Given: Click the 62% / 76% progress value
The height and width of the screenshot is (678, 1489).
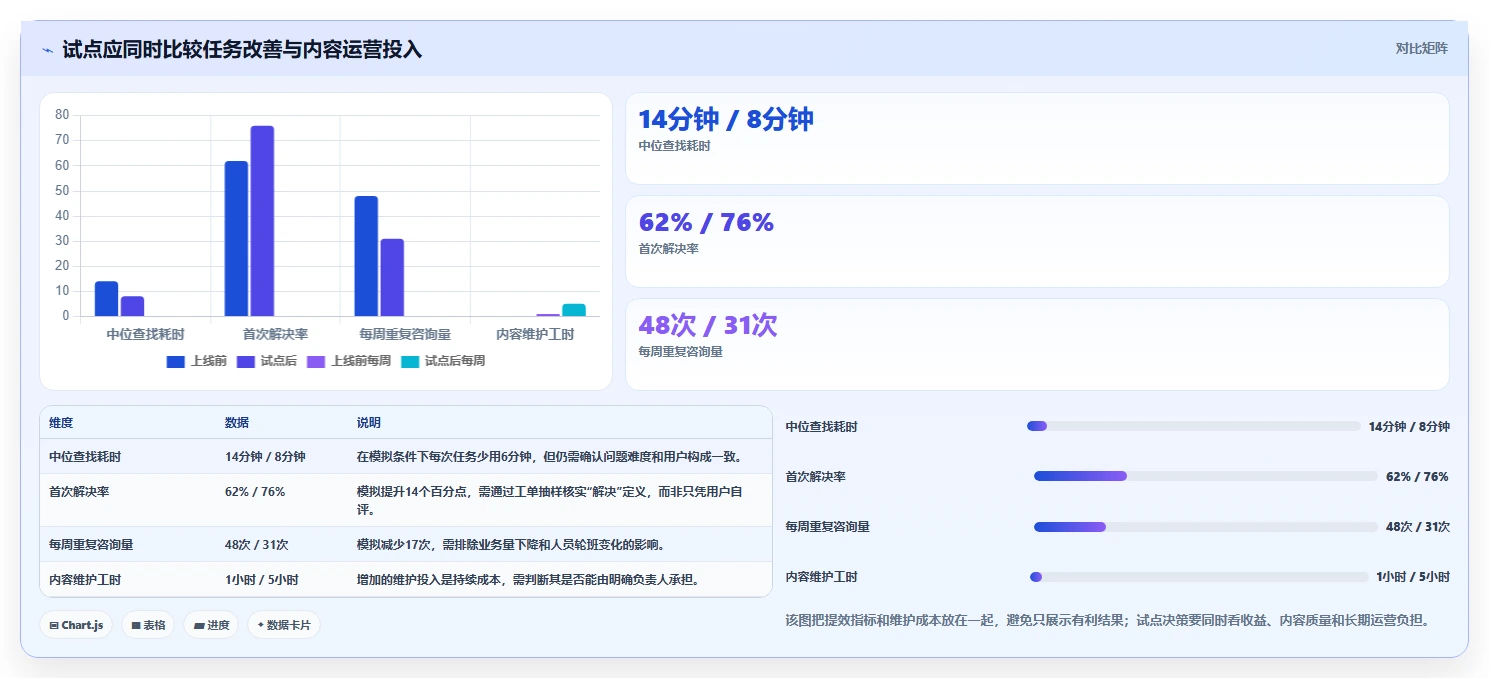Looking at the screenshot, I should tap(1417, 477).
